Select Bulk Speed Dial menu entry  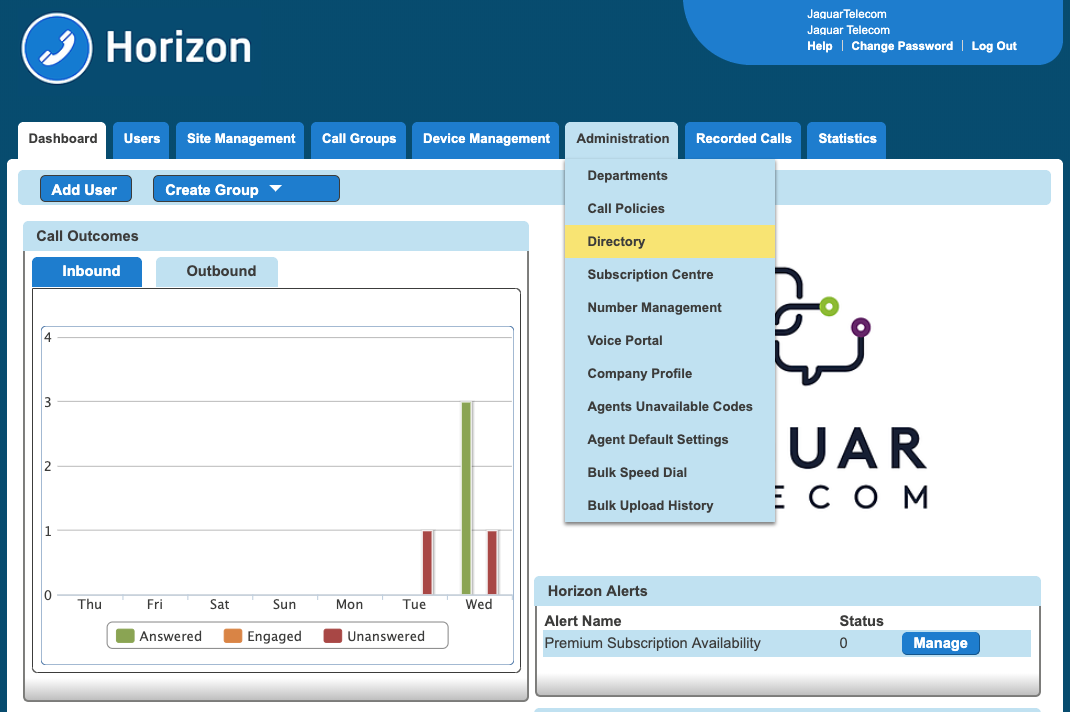637,473
